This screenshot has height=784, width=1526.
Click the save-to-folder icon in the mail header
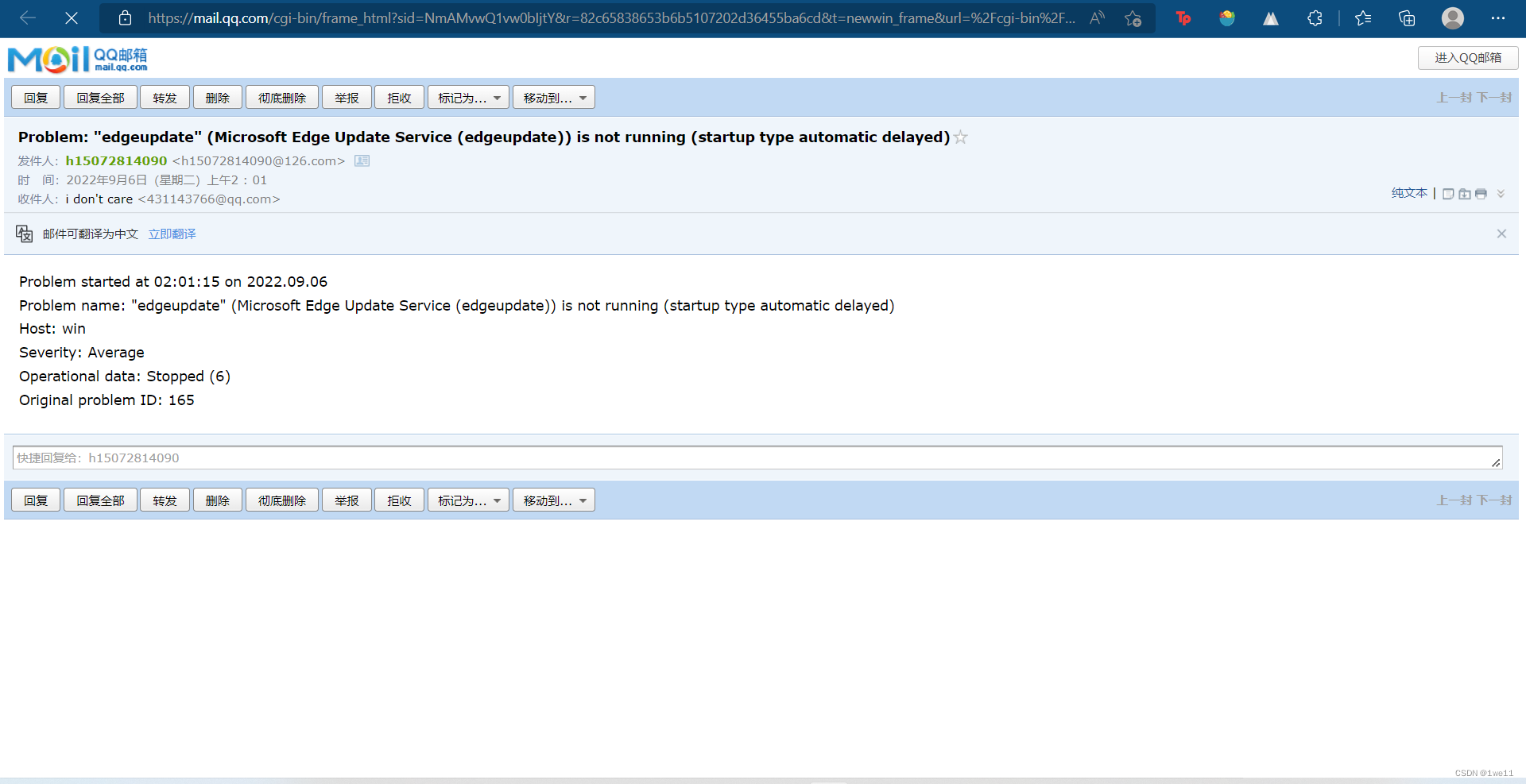click(x=1465, y=194)
